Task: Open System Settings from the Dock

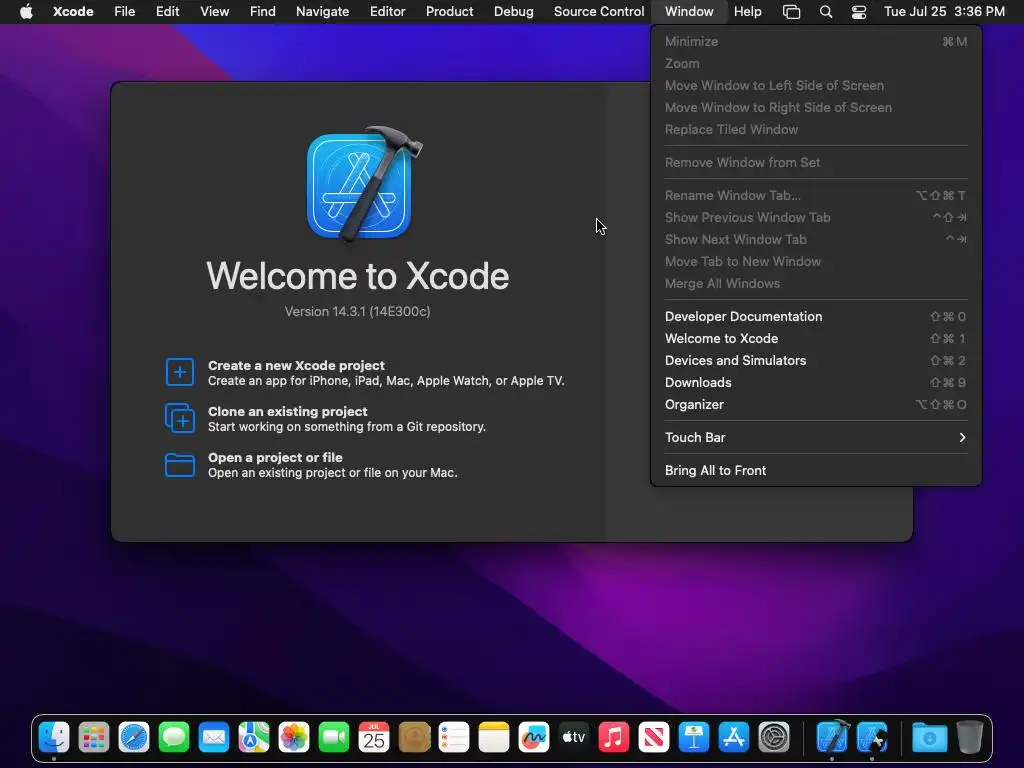Action: [x=774, y=738]
